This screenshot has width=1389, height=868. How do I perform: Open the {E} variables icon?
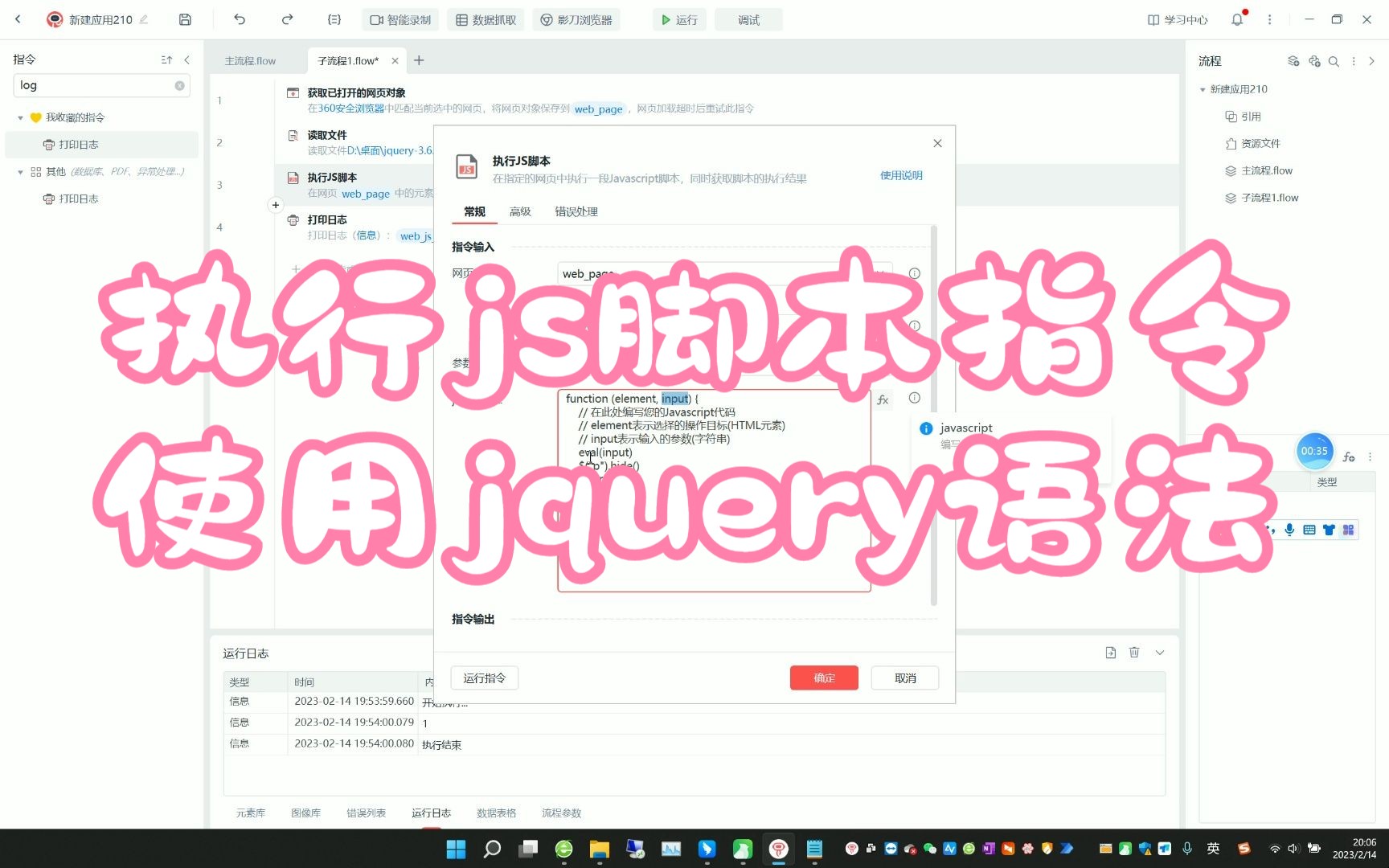[334, 19]
